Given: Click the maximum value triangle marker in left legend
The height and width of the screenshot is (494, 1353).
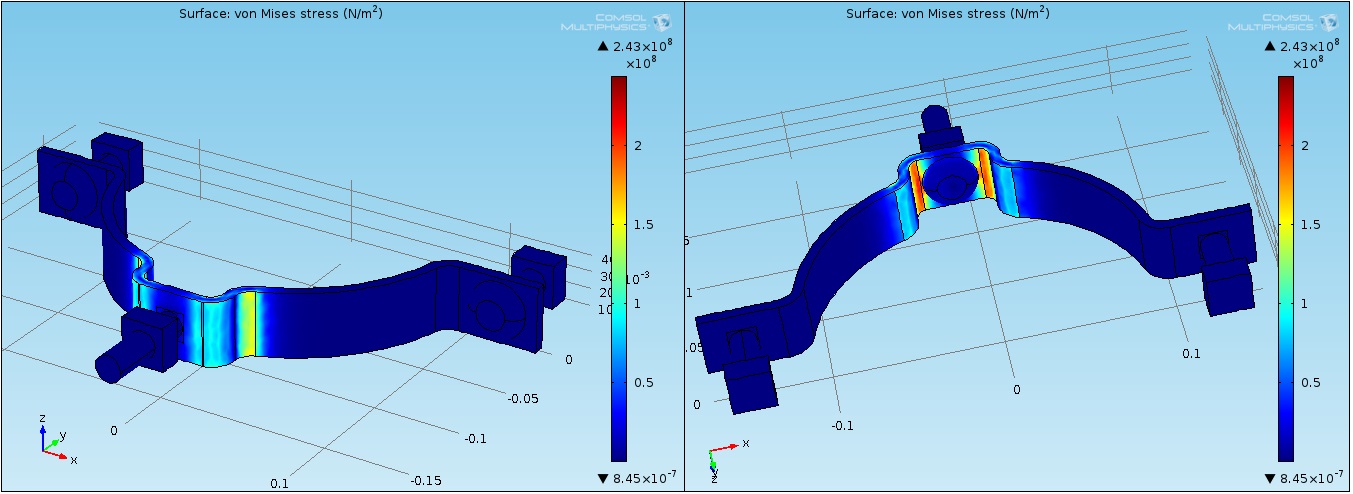Looking at the screenshot, I should tap(602, 47).
